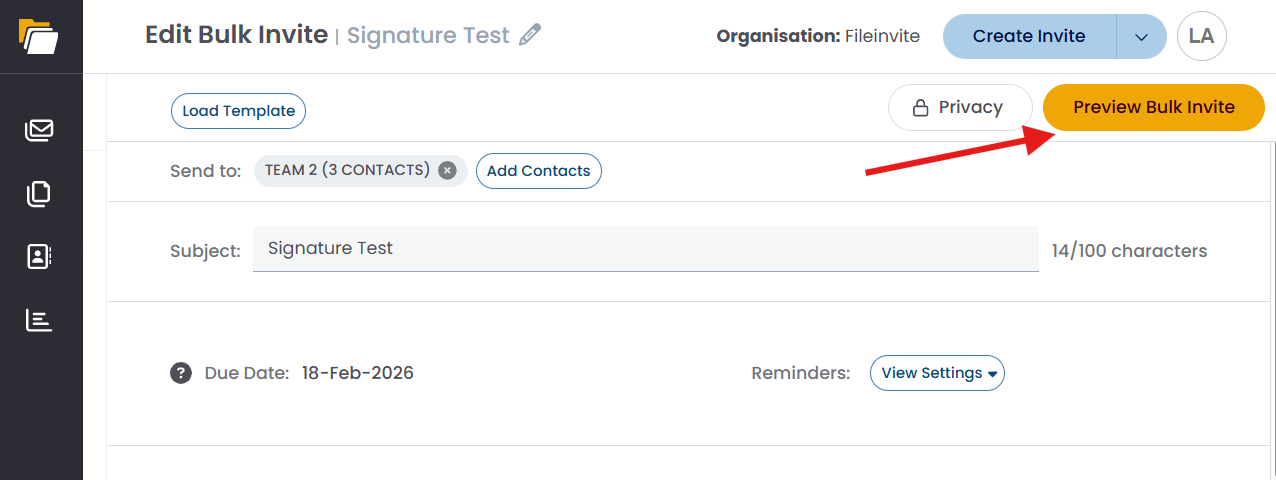This screenshot has width=1276, height=480.
Task: Open the Invites envelope sidebar icon
Action: [x=39, y=130]
